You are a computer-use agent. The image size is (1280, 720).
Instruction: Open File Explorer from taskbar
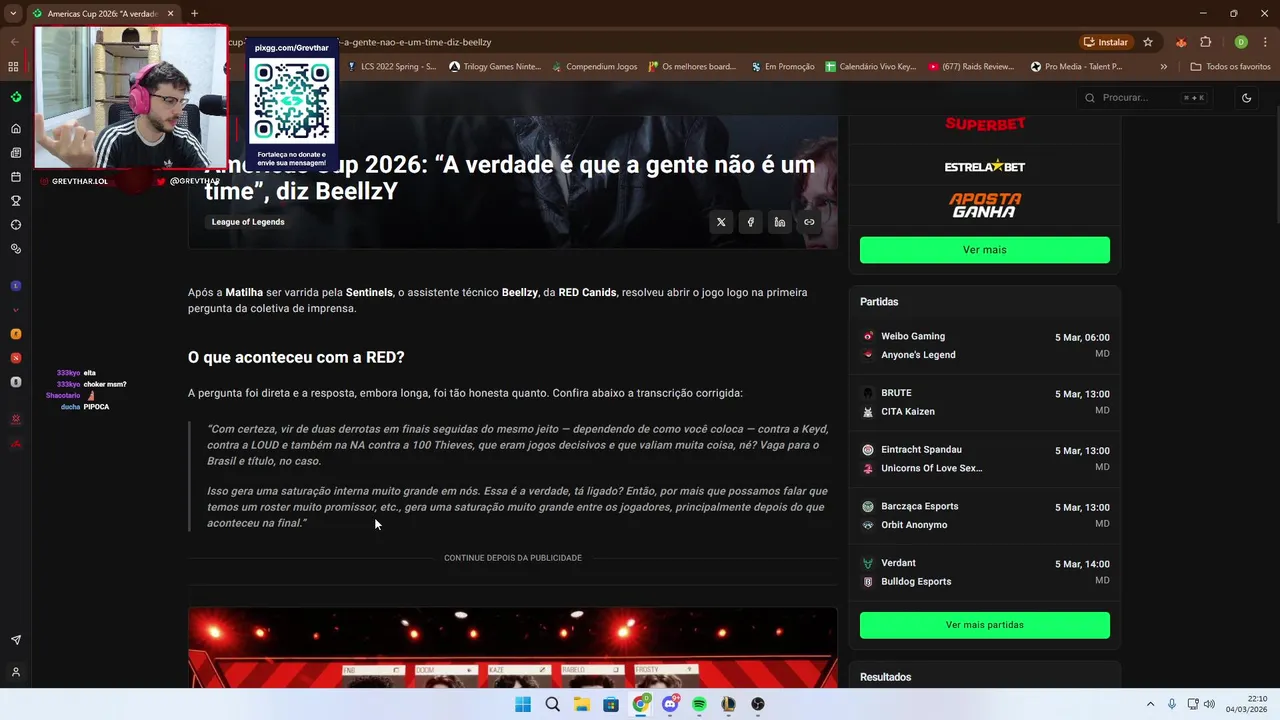[x=582, y=704]
